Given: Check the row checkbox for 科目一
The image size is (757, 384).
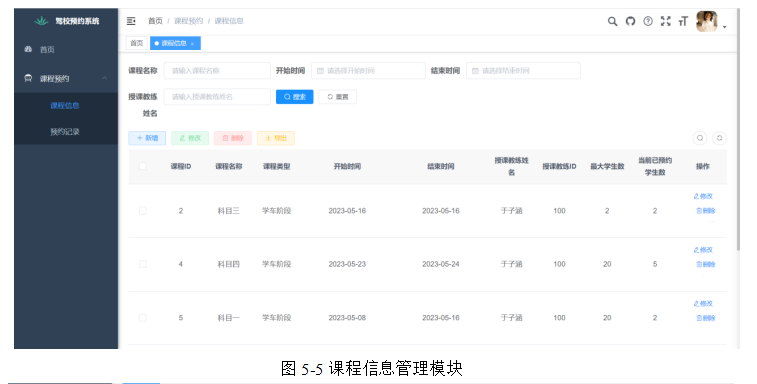Looking at the screenshot, I should [142, 318].
